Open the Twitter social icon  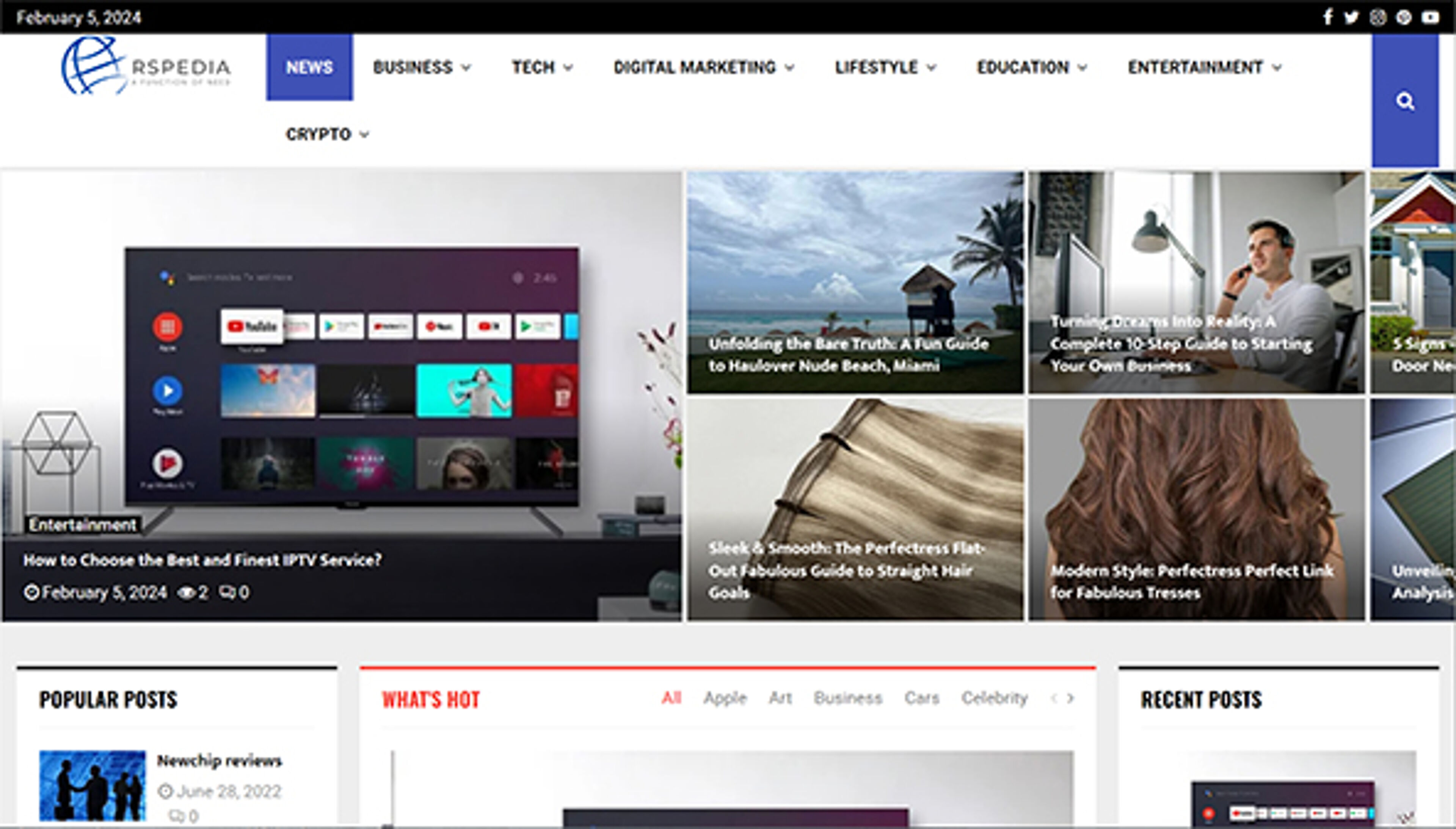click(1351, 17)
